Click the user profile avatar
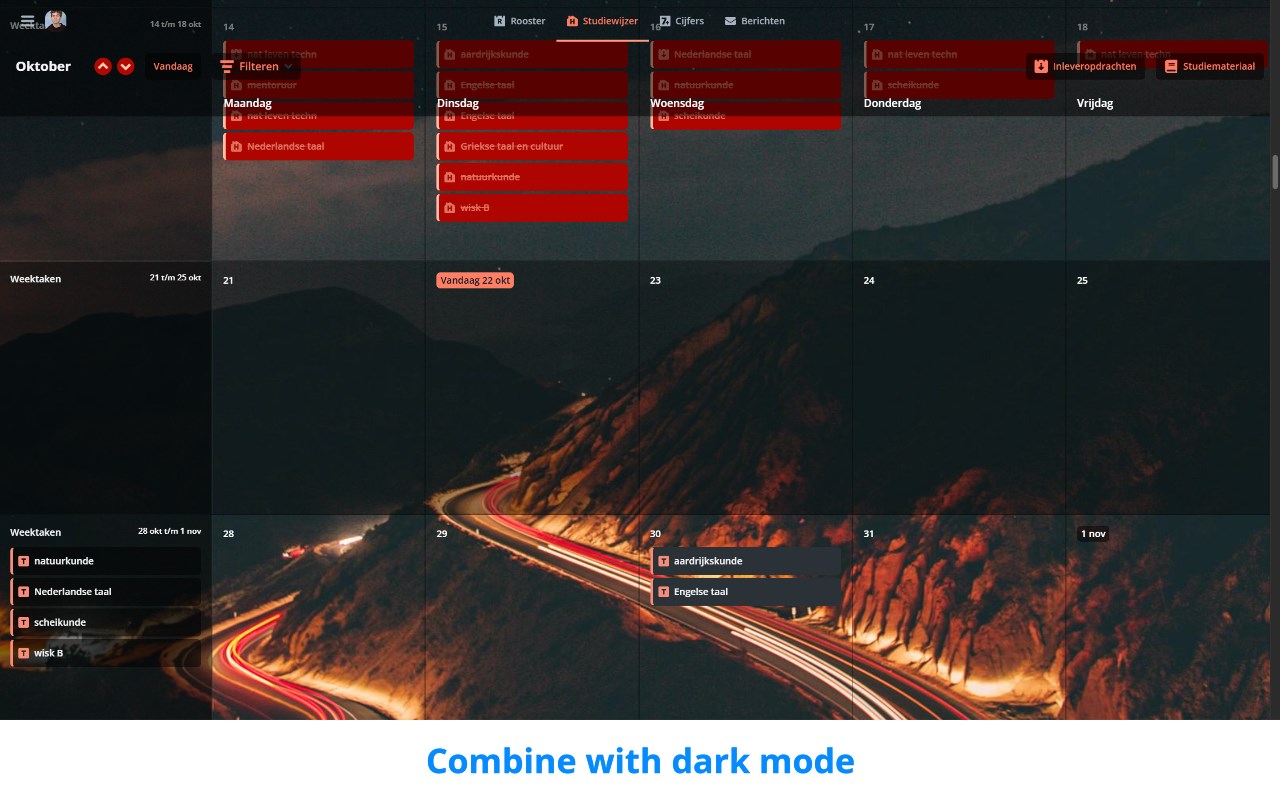The width and height of the screenshot is (1280, 800). tap(56, 20)
